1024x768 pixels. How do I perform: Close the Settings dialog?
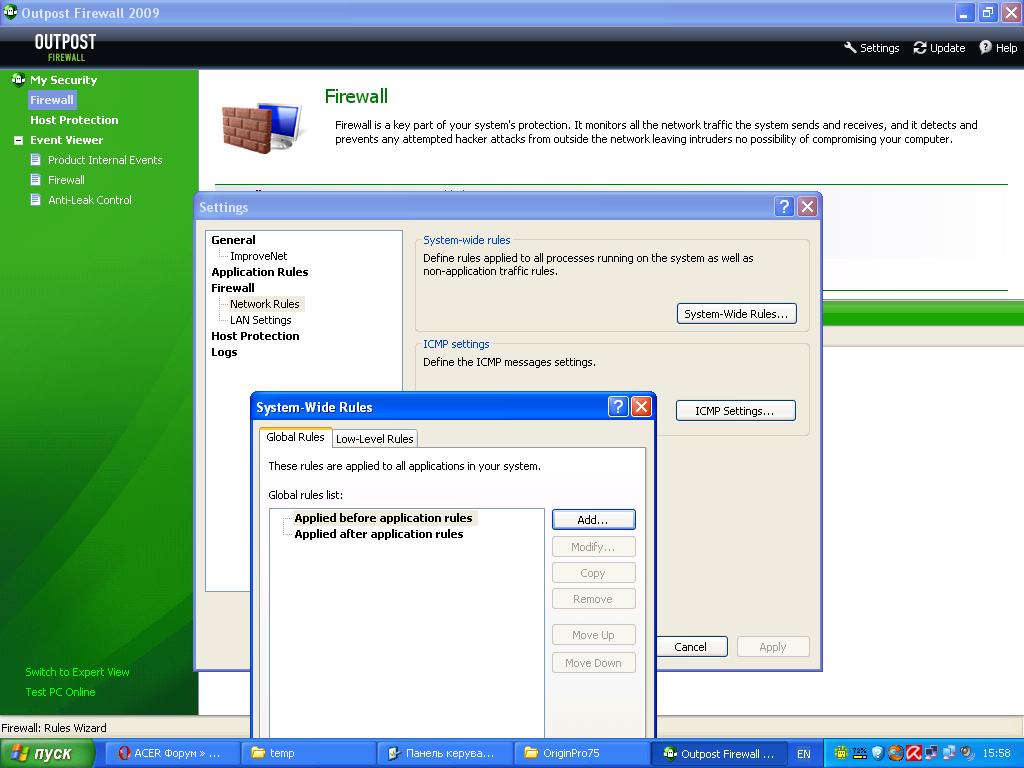[807, 207]
